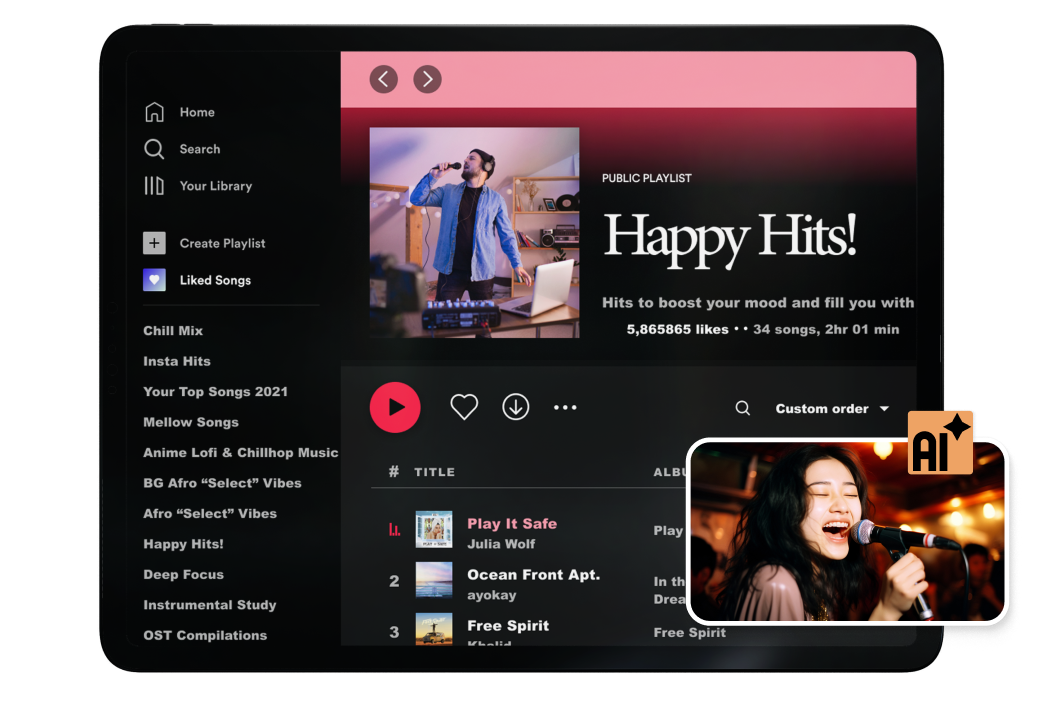
Task: Open artist ayokay
Action: 492,595
